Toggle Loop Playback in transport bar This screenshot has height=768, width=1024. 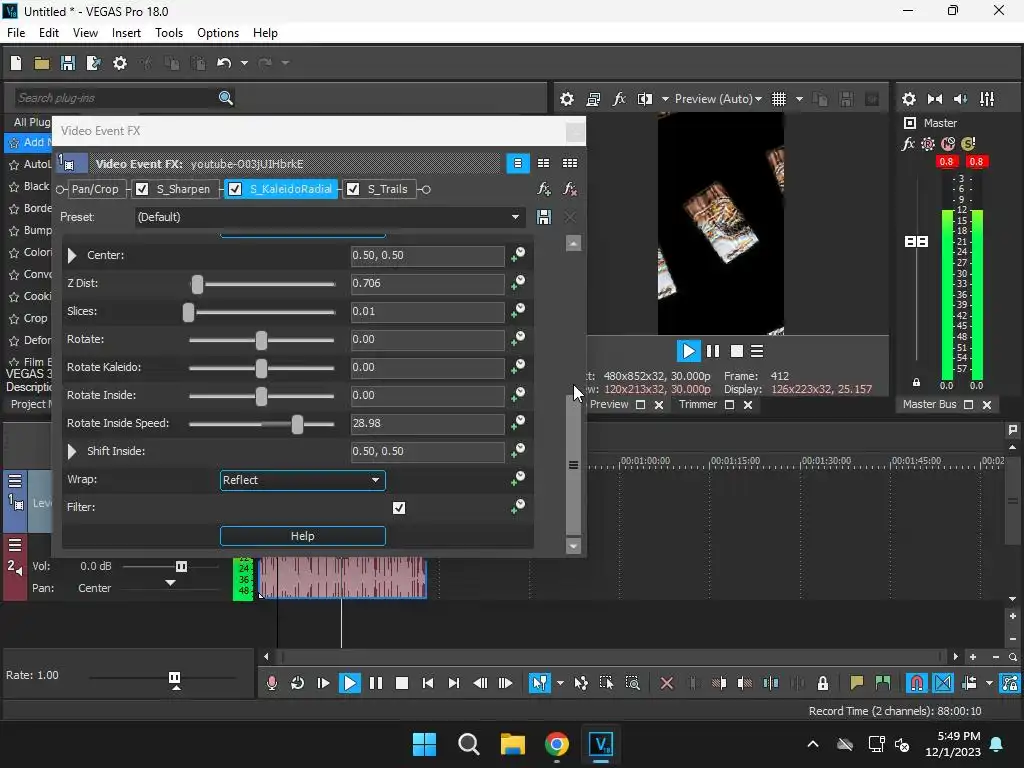[297, 683]
